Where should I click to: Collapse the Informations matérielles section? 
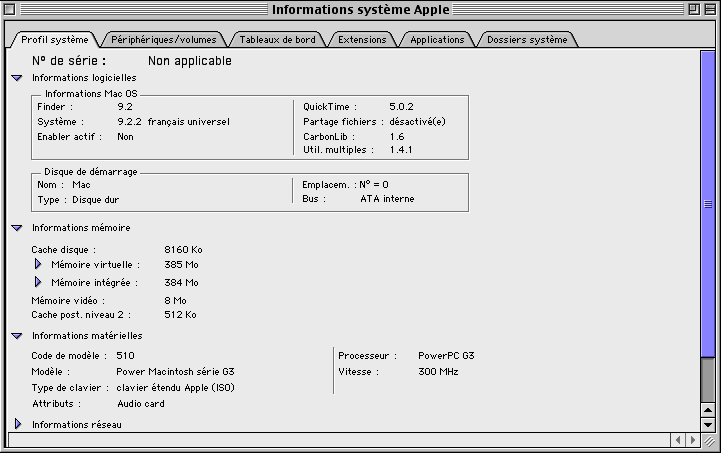17,336
